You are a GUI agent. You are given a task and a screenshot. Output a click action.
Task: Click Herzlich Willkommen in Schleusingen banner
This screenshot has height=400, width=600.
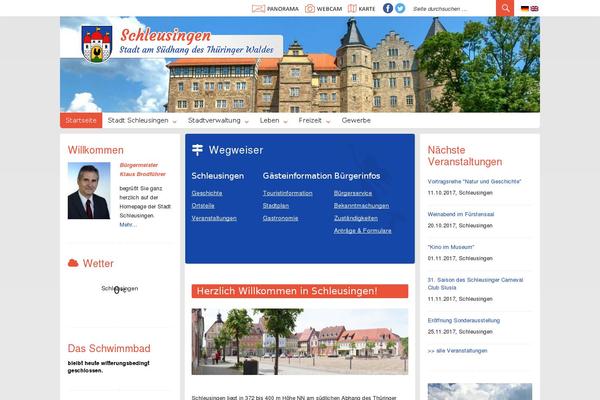pyautogui.click(x=300, y=291)
